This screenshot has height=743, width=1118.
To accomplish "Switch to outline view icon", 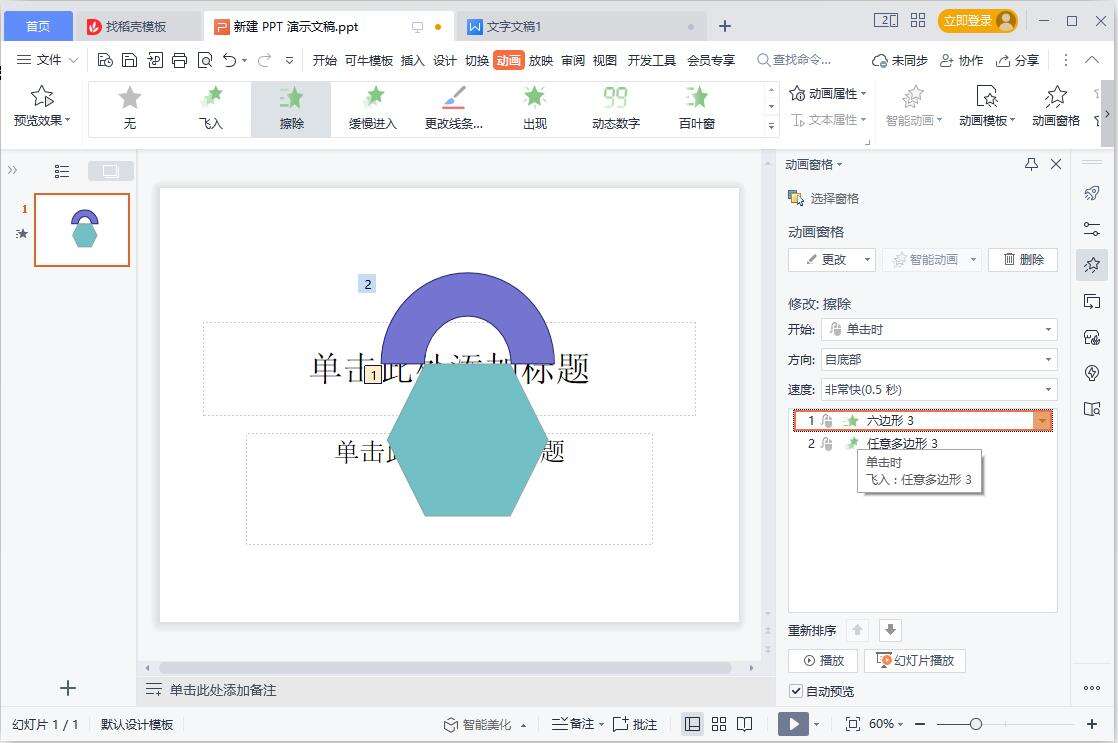I will [62, 171].
